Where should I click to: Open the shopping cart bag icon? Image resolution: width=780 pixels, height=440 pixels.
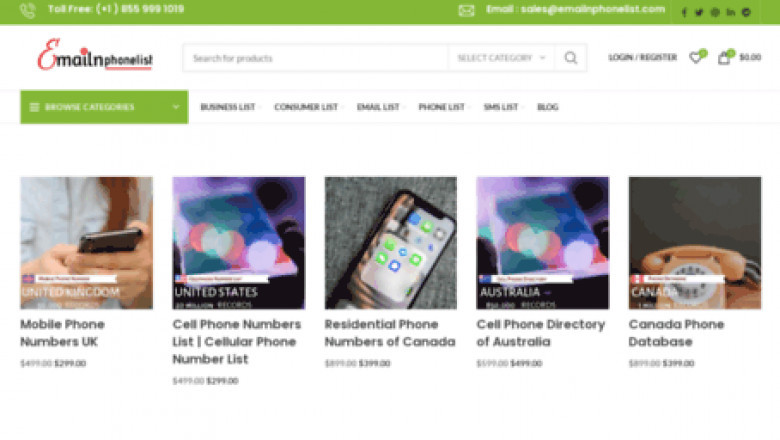[725, 57]
